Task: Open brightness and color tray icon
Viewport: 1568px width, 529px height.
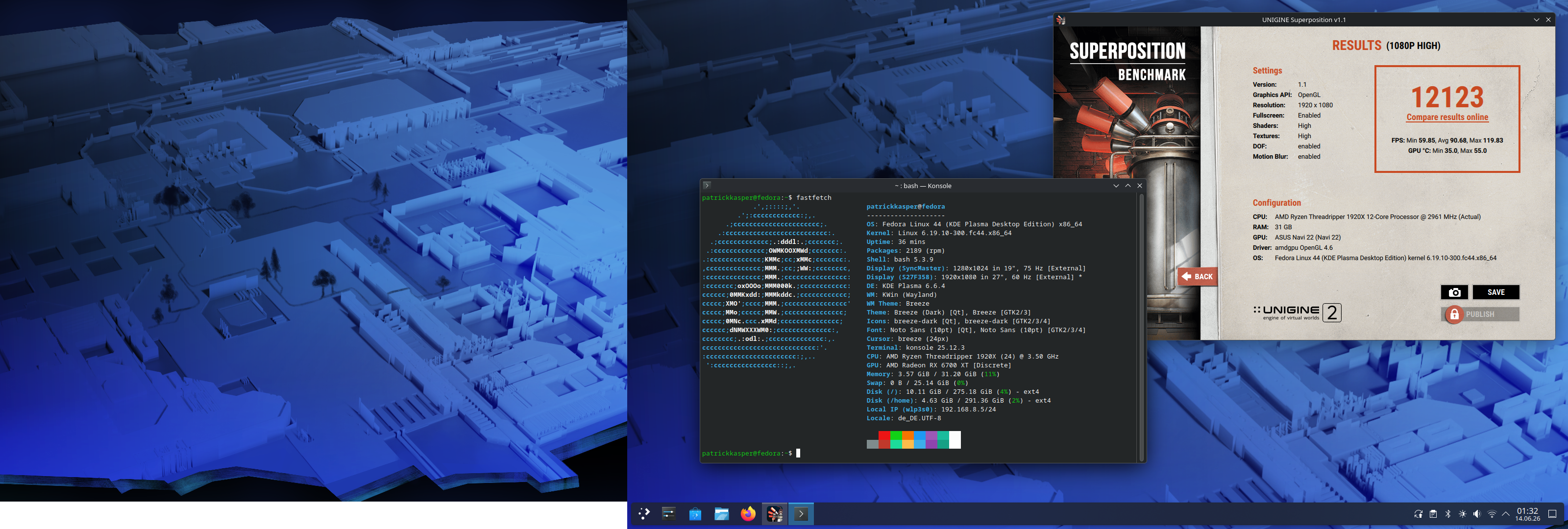Action: pyautogui.click(x=1463, y=514)
